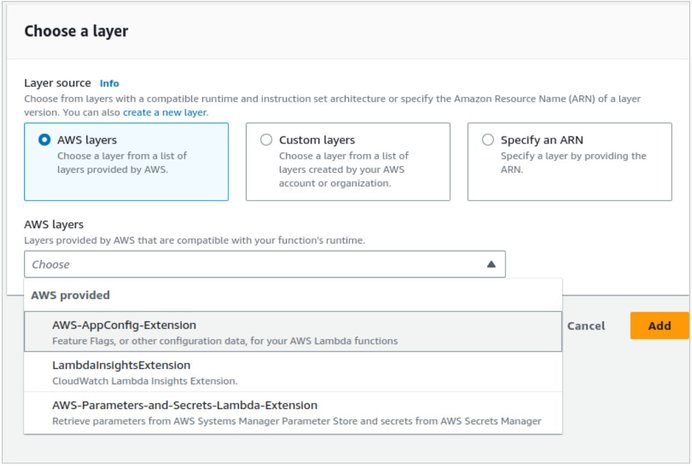Click the Custom layers card description

(x=343, y=169)
